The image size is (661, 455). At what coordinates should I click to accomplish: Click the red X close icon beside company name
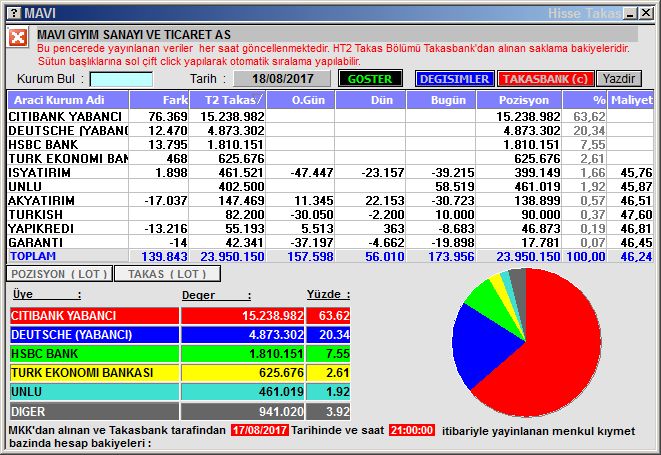pyautogui.click(x=18, y=38)
